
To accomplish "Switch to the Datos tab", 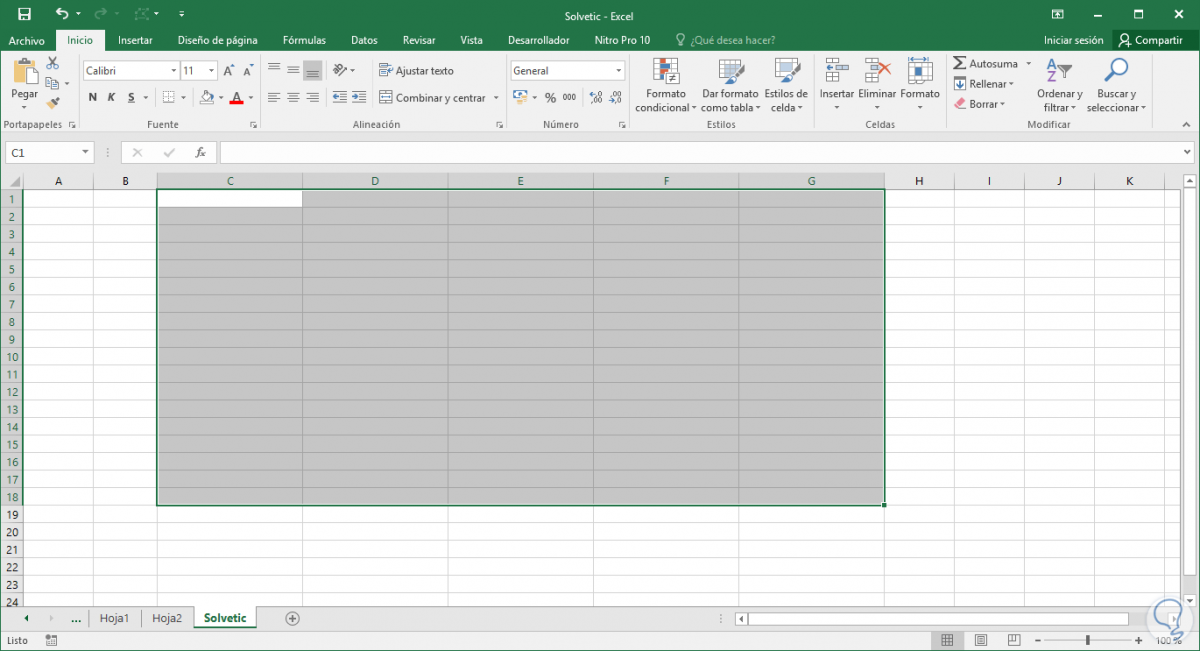I will (x=364, y=40).
